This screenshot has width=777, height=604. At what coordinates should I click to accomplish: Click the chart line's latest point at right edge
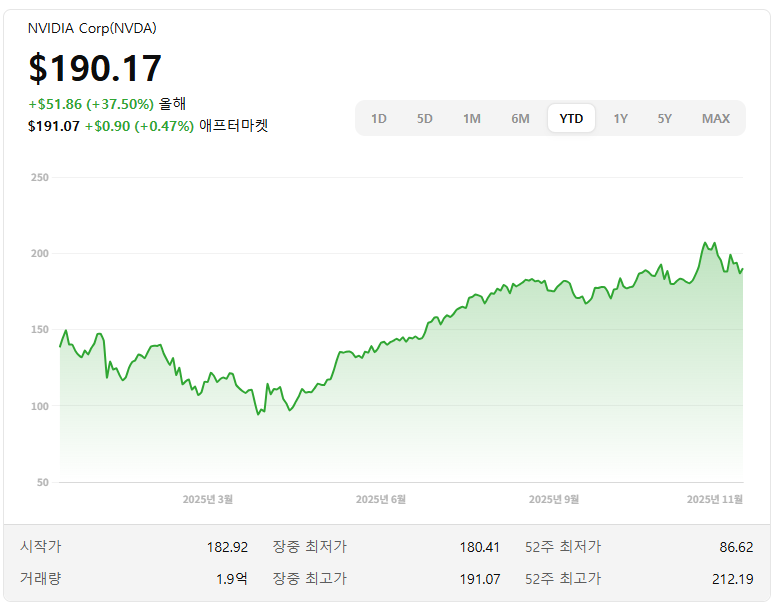coord(742,269)
